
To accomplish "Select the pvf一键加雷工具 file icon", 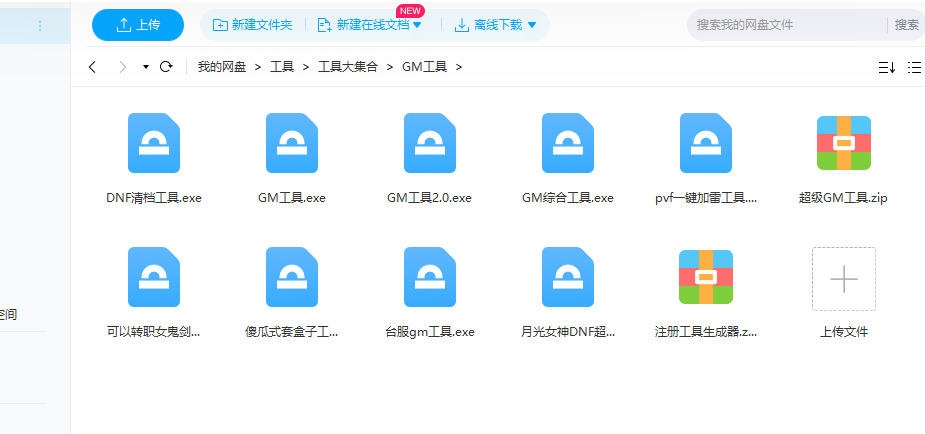I will (x=706, y=143).
